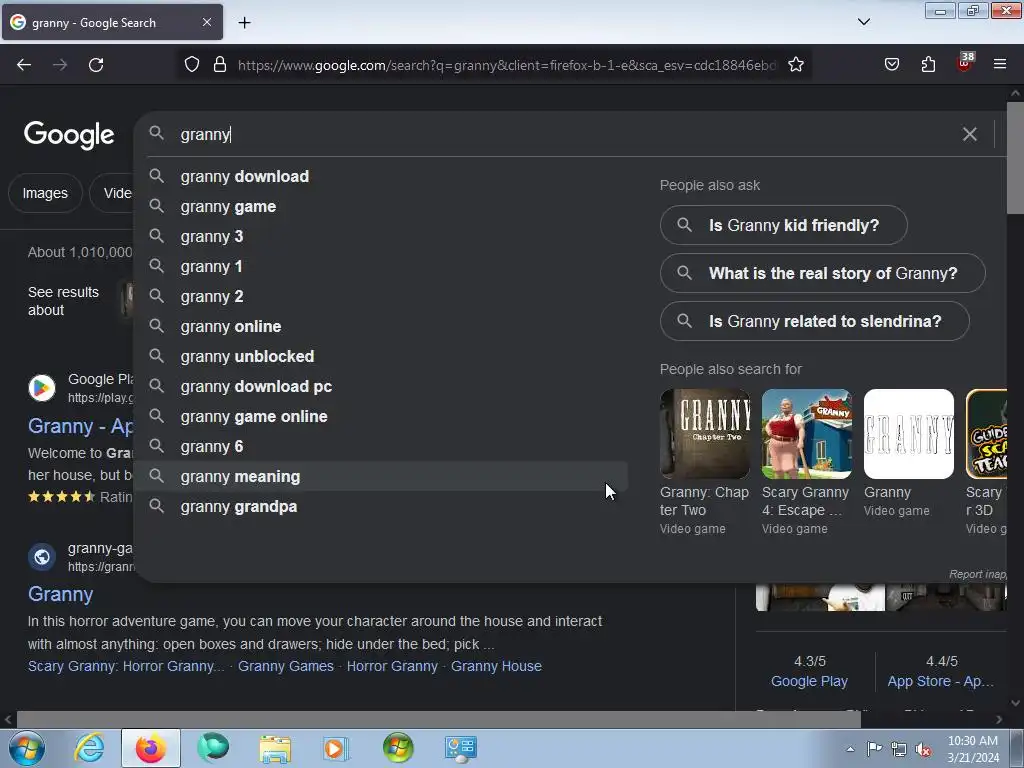Open the Action Center flag tray icon
The image size is (1024, 768).
click(874, 749)
